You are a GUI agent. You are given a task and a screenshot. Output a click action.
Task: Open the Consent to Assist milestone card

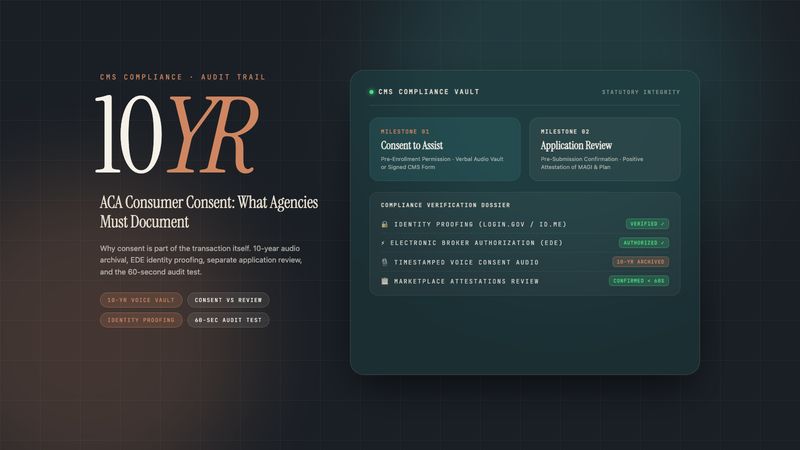[x=445, y=149]
